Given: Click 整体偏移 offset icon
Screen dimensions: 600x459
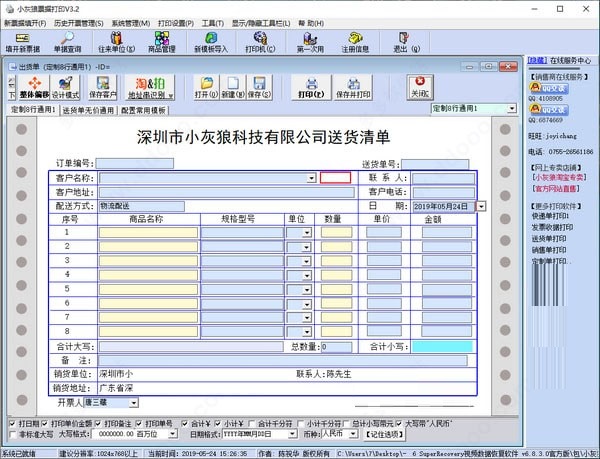Looking at the screenshot, I should [34, 87].
